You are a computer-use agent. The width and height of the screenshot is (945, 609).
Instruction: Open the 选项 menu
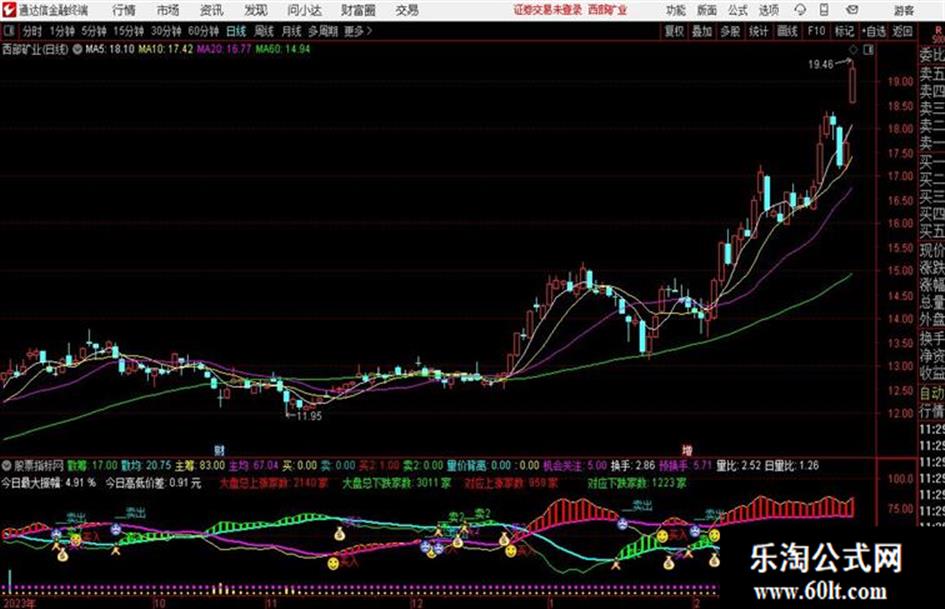click(x=768, y=10)
